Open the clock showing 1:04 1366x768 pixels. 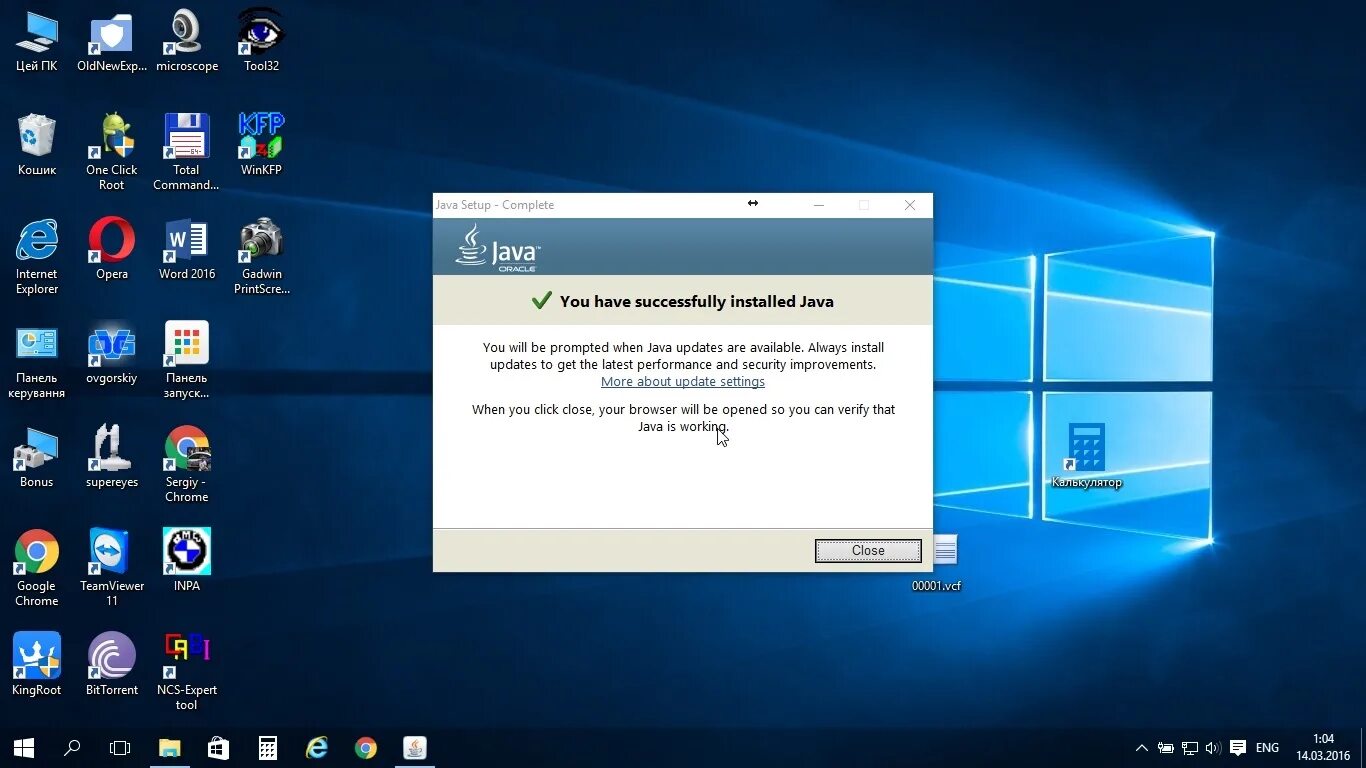point(1323,748)
